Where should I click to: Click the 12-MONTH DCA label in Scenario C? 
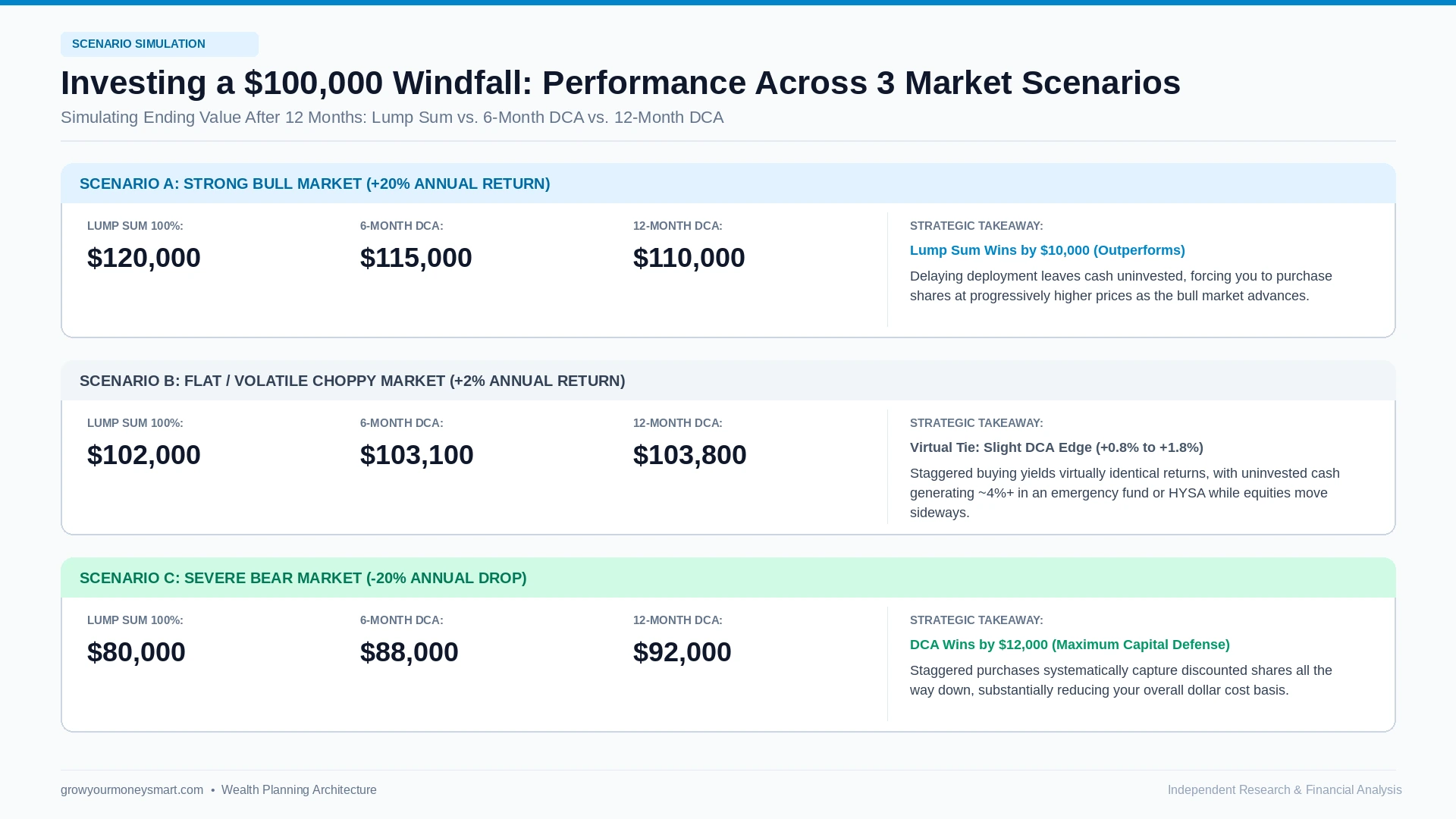[x=678, y=620]
